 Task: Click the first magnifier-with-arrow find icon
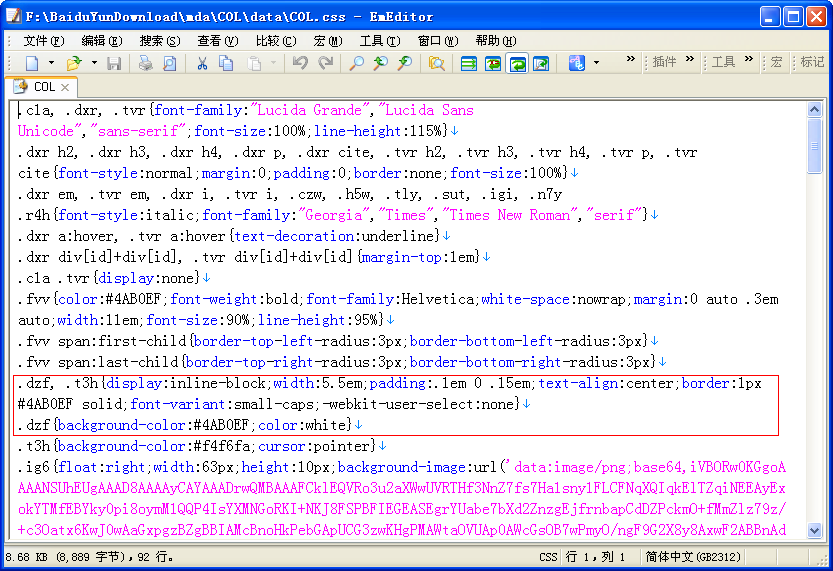tap(380, 63)
